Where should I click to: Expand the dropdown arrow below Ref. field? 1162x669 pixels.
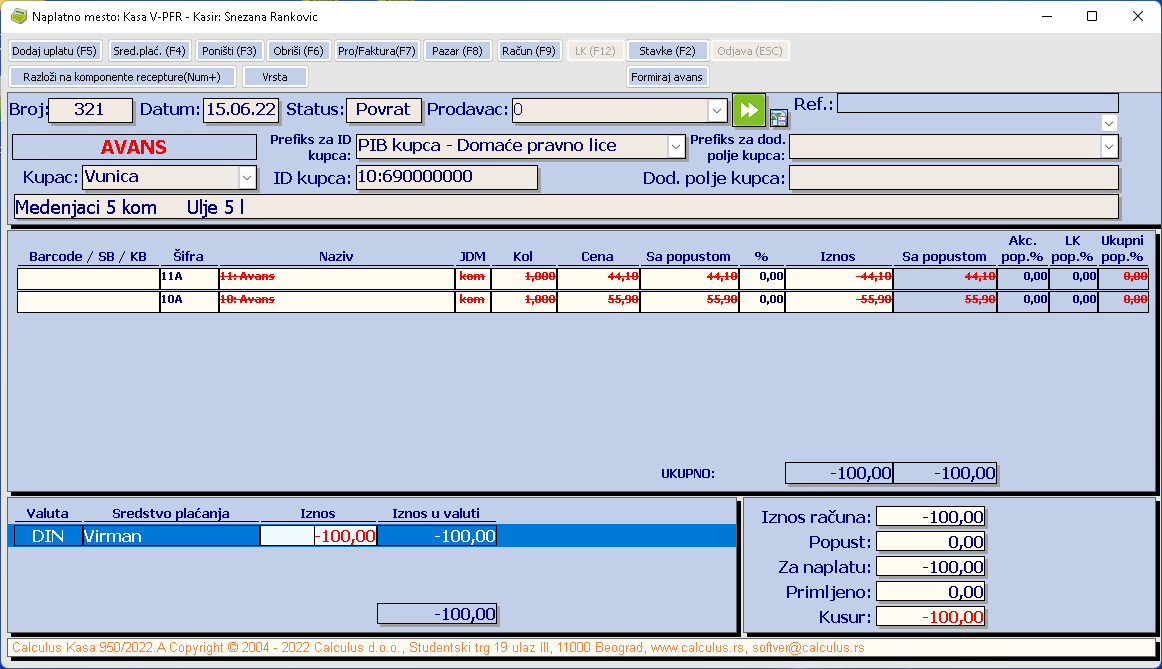[1109, 123]
